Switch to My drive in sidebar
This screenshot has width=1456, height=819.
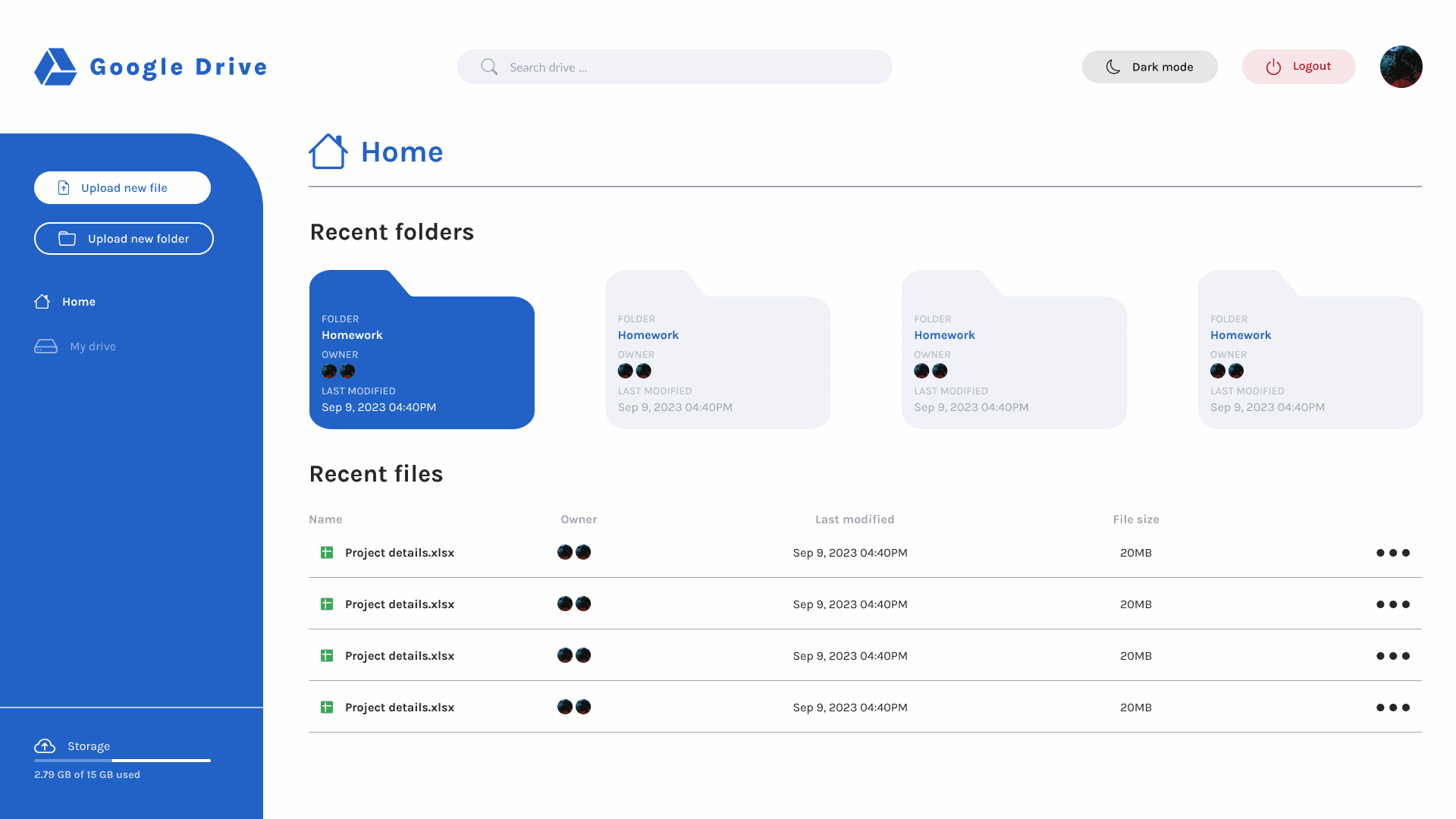click(x=93, y=347)
